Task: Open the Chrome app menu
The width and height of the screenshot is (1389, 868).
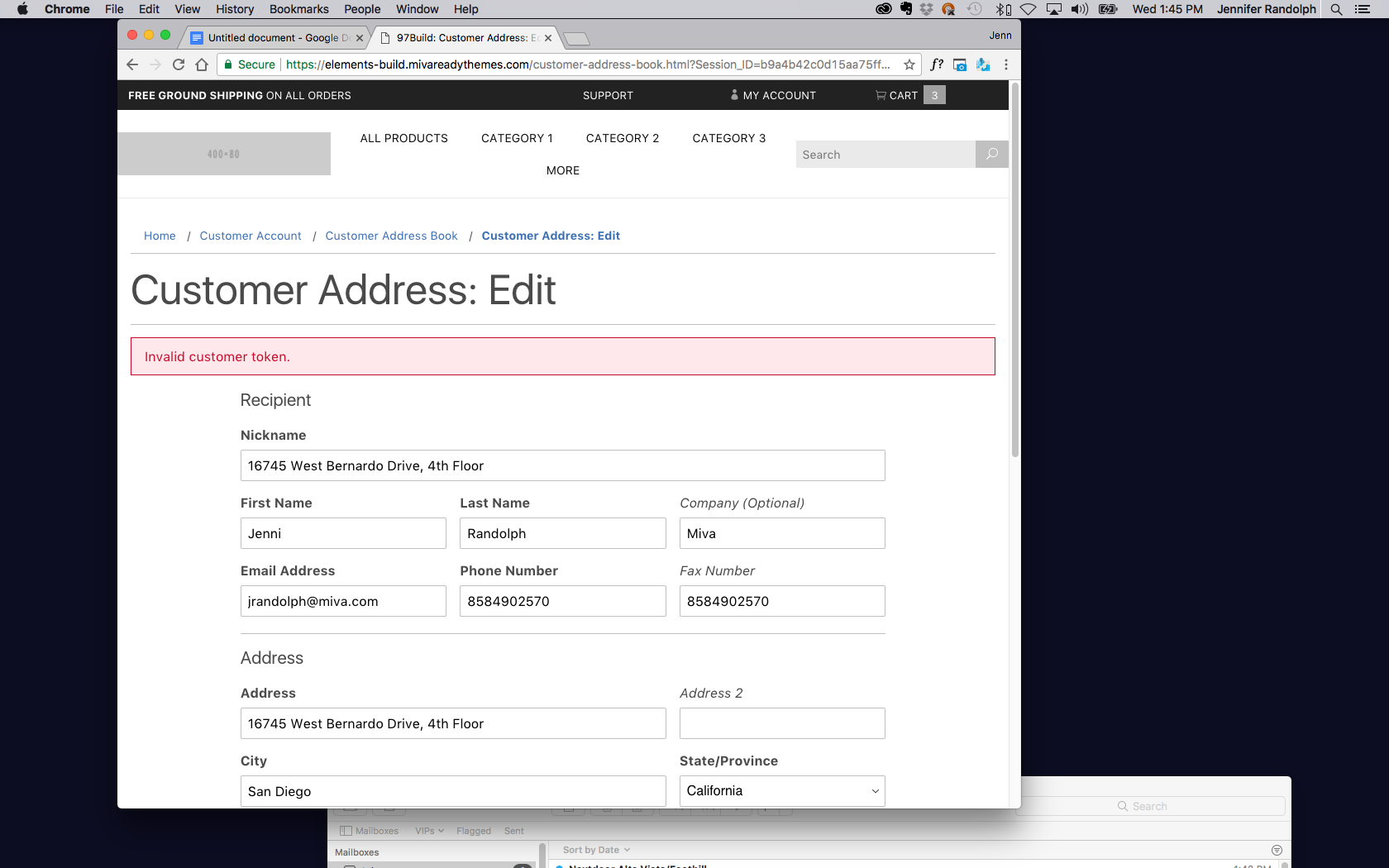Action: pos(67,9)
